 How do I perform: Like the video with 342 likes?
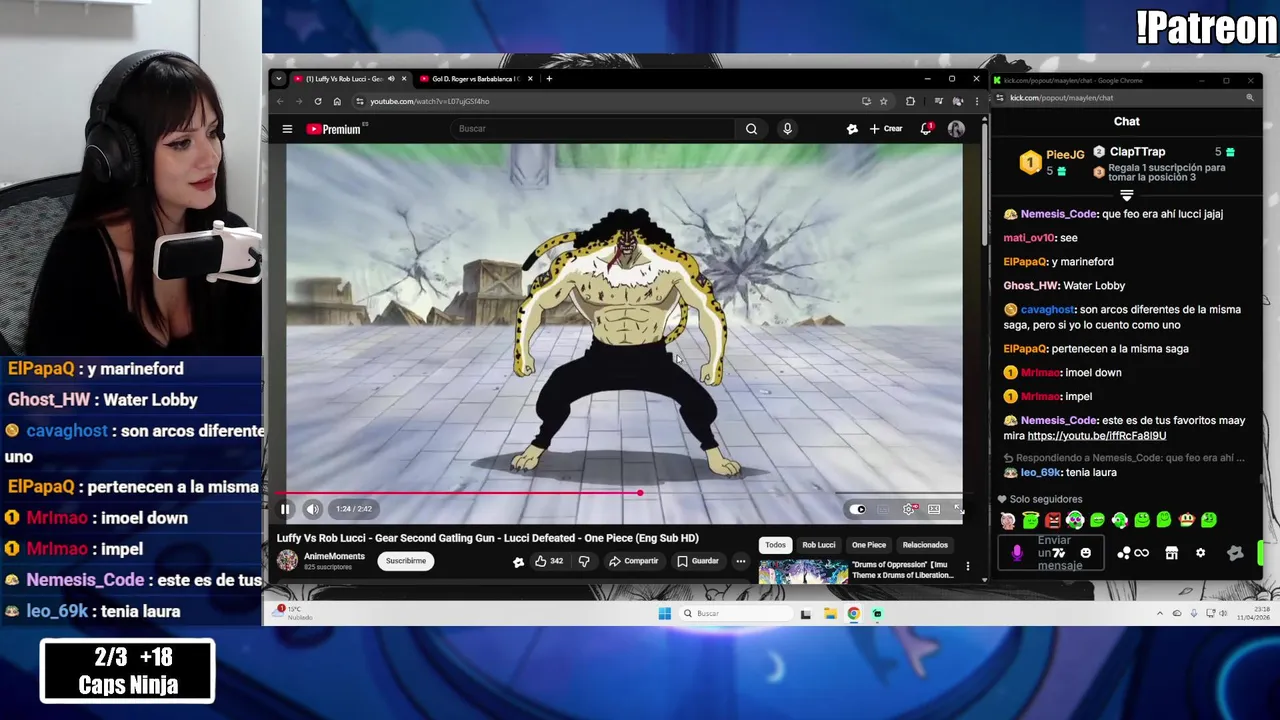pyautogui.click(x=549, y=561)
